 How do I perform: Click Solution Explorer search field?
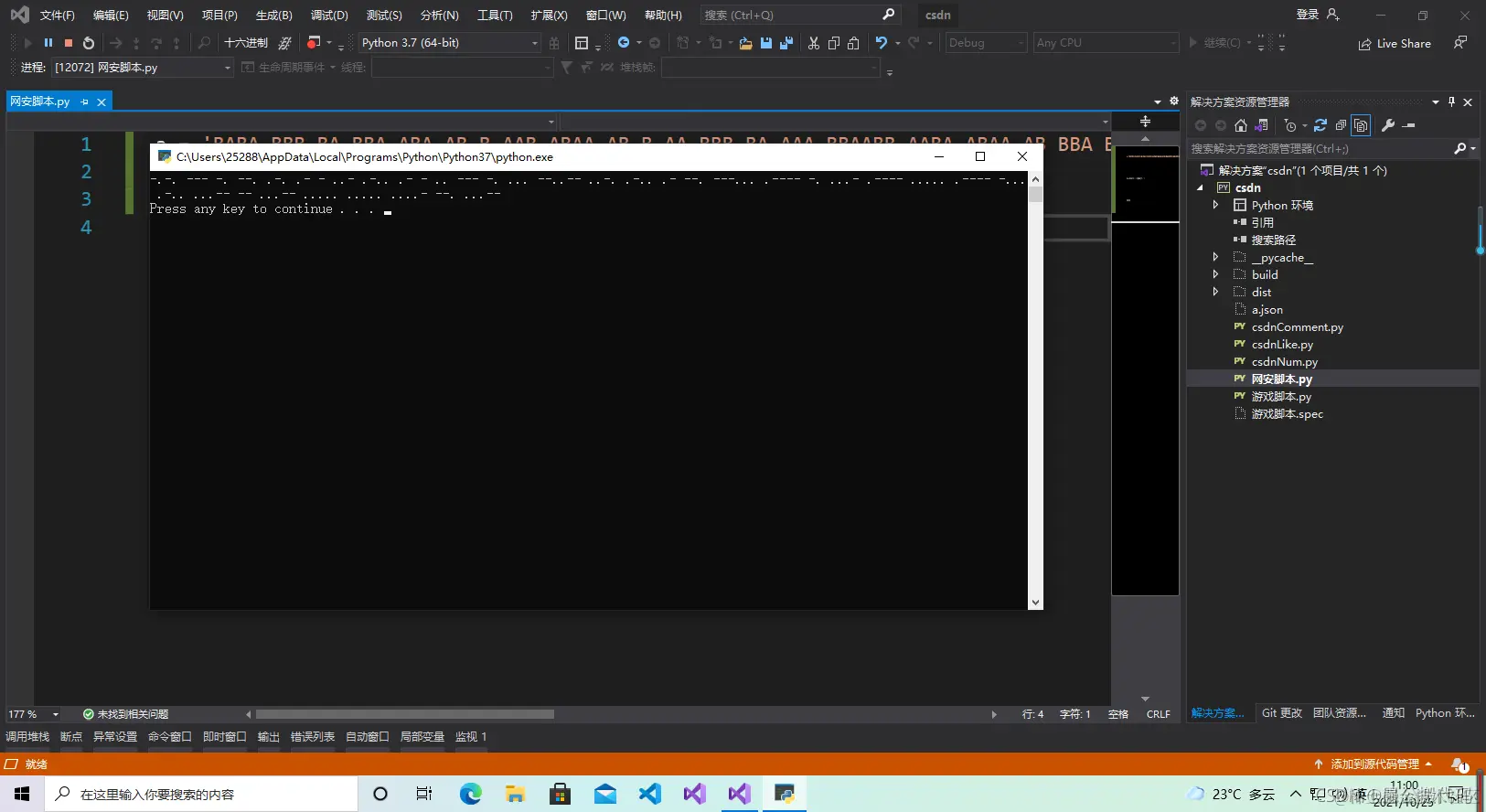pos(1320,148)
